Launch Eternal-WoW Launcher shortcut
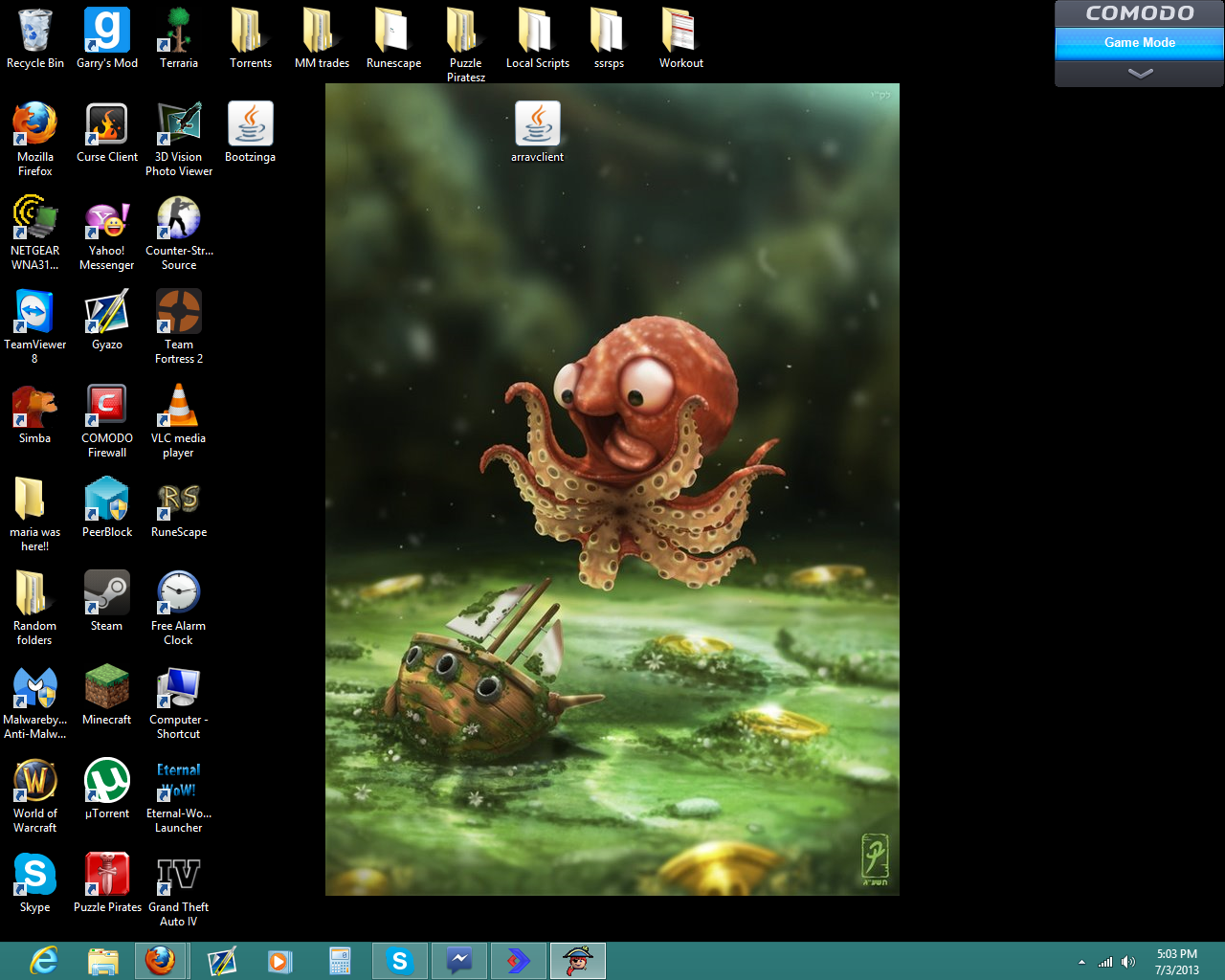This screenshot has height=980, width=1225. click(179, 795)
